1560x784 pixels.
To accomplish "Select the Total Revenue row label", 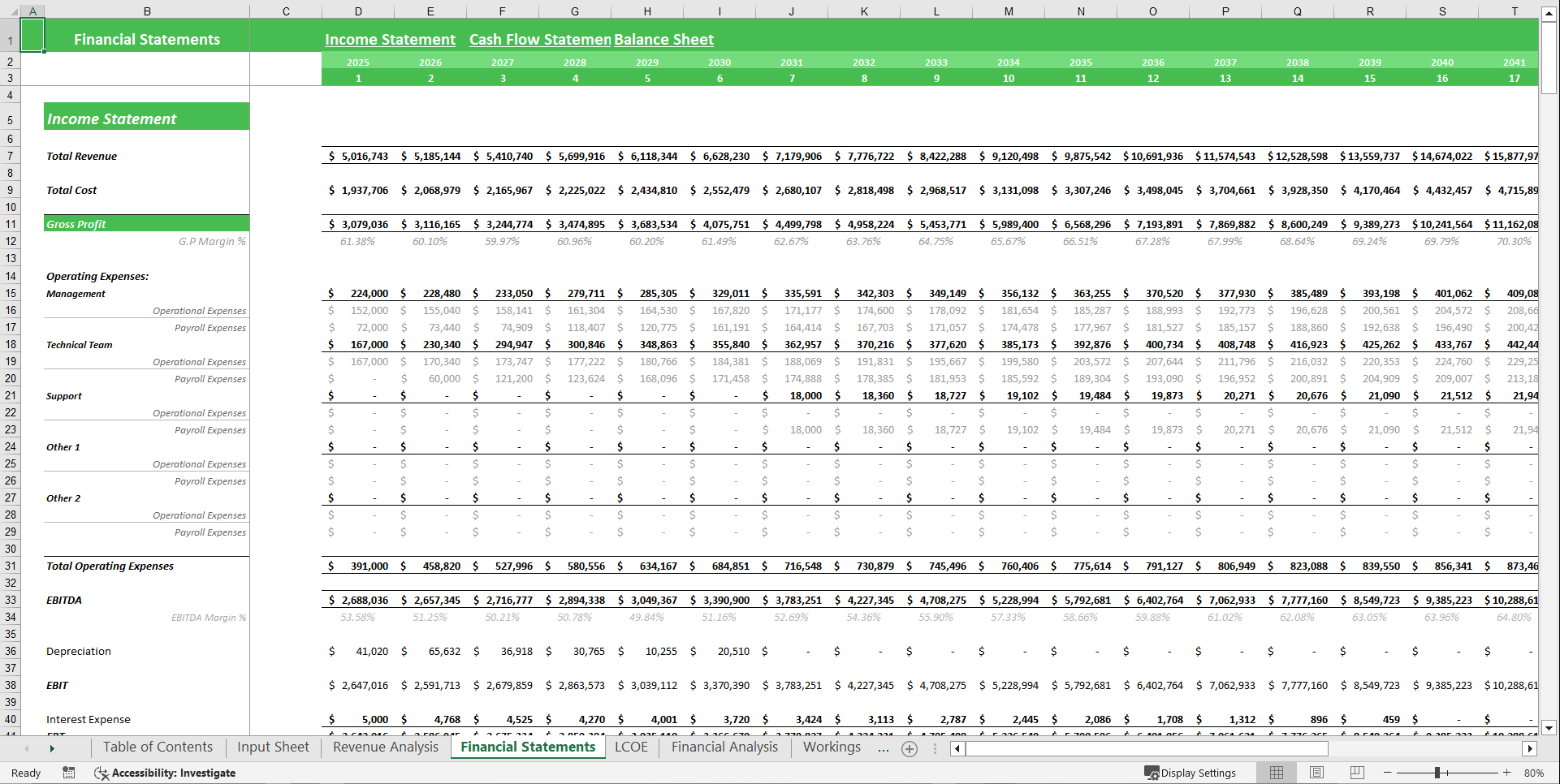I will coord(81,156).
